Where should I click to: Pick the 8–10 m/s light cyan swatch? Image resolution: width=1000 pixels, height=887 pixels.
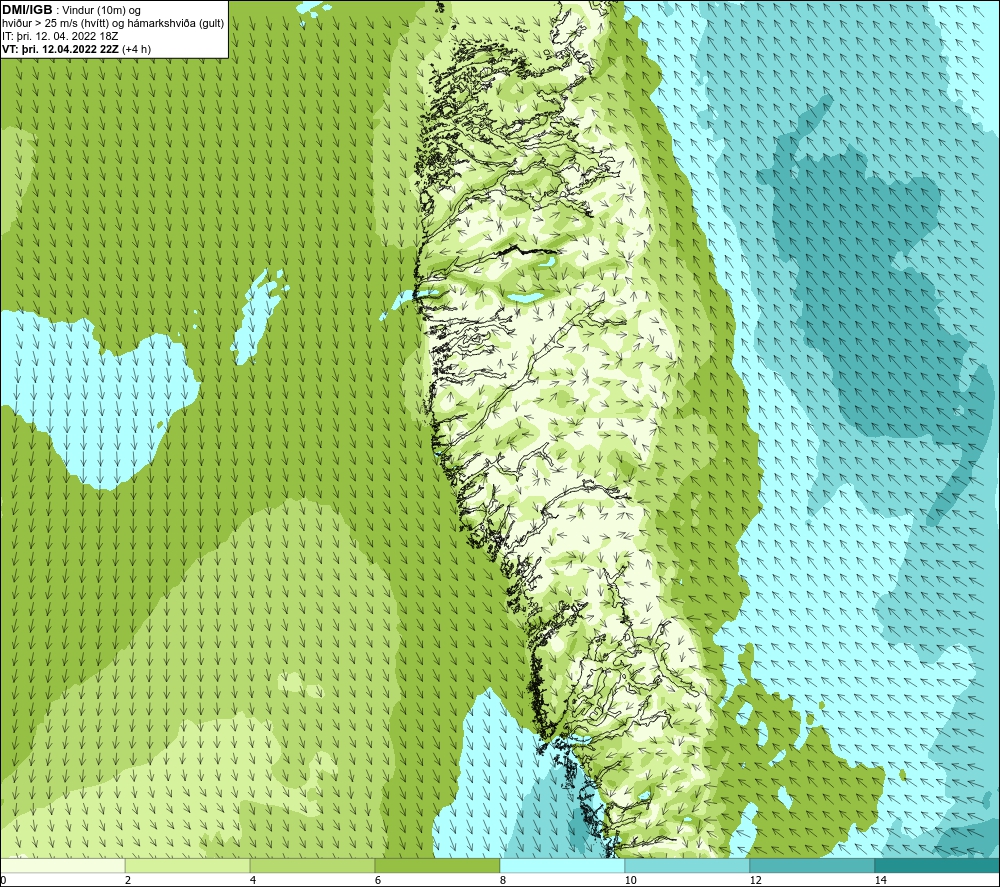click(x=562, y=865)
